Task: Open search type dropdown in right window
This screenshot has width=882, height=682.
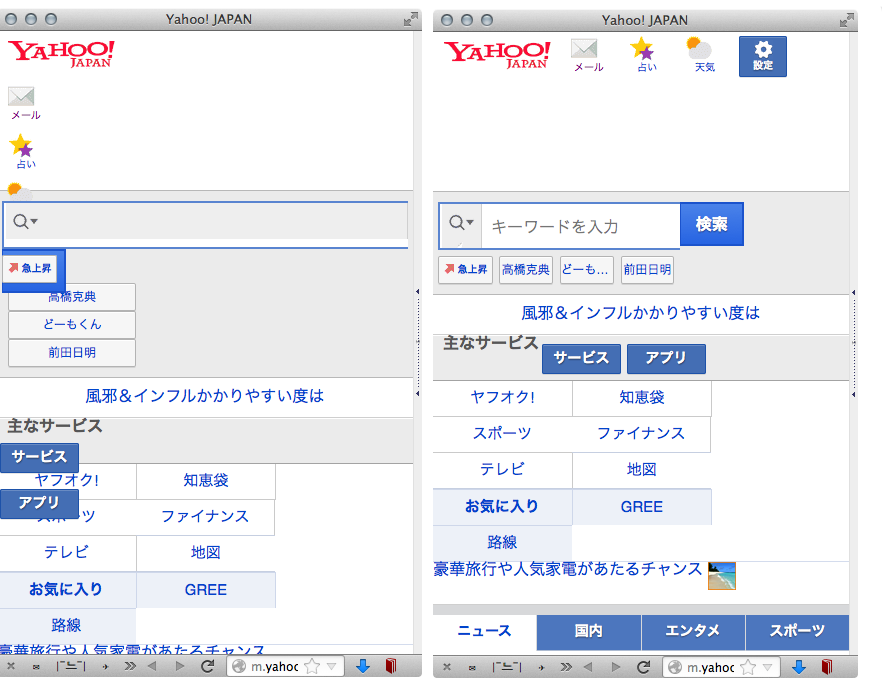Action: tap(461, 223)
